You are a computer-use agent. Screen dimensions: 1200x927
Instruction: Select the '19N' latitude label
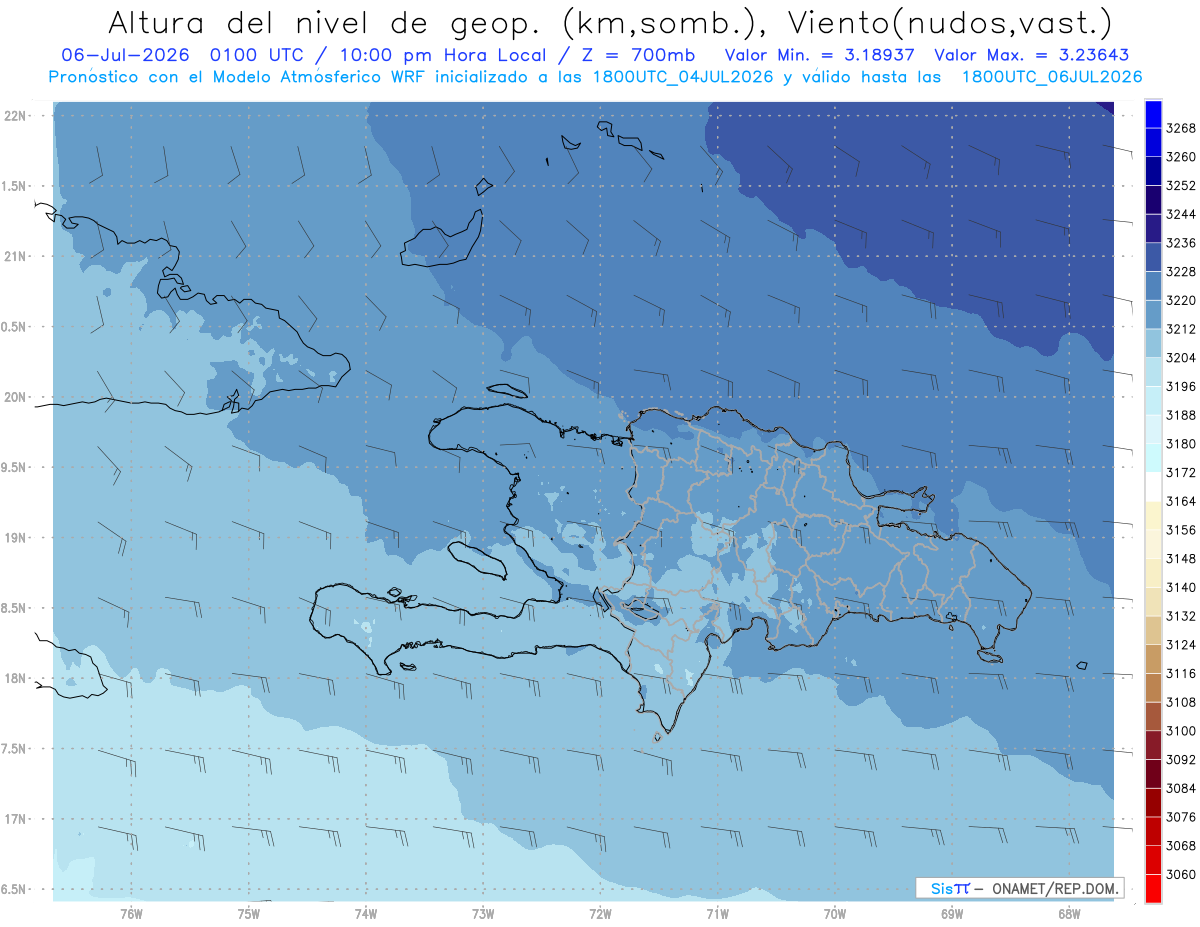coord(15,538)
